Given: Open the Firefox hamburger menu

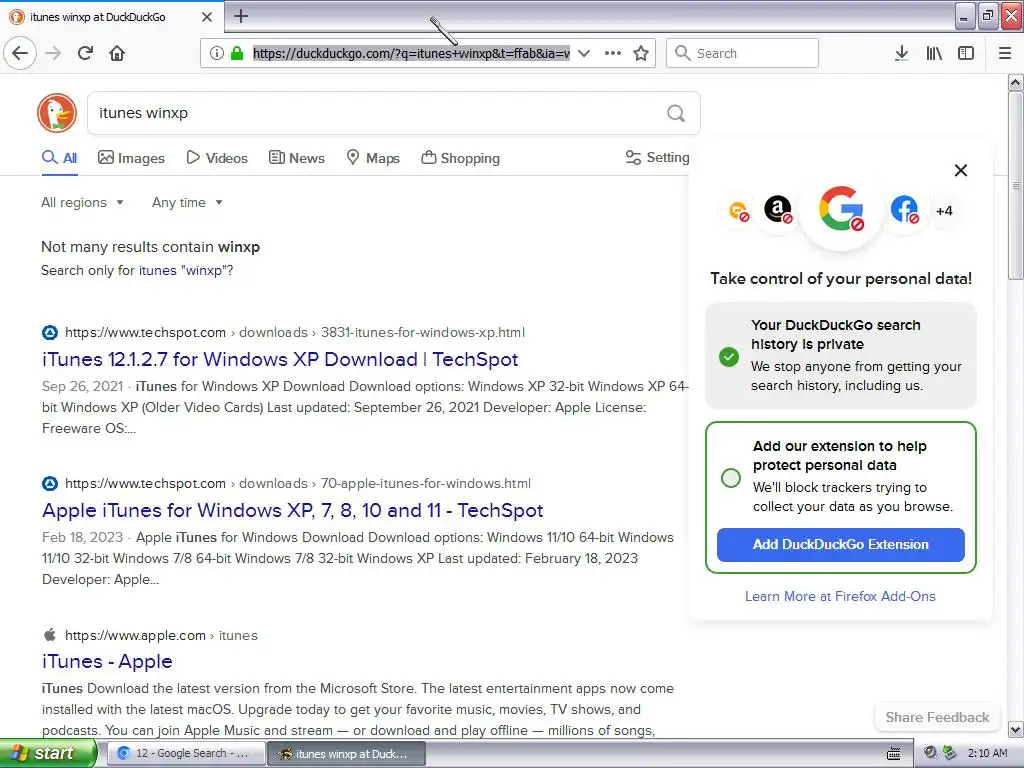Looking at the screenshot, I should coord(1005,53).
